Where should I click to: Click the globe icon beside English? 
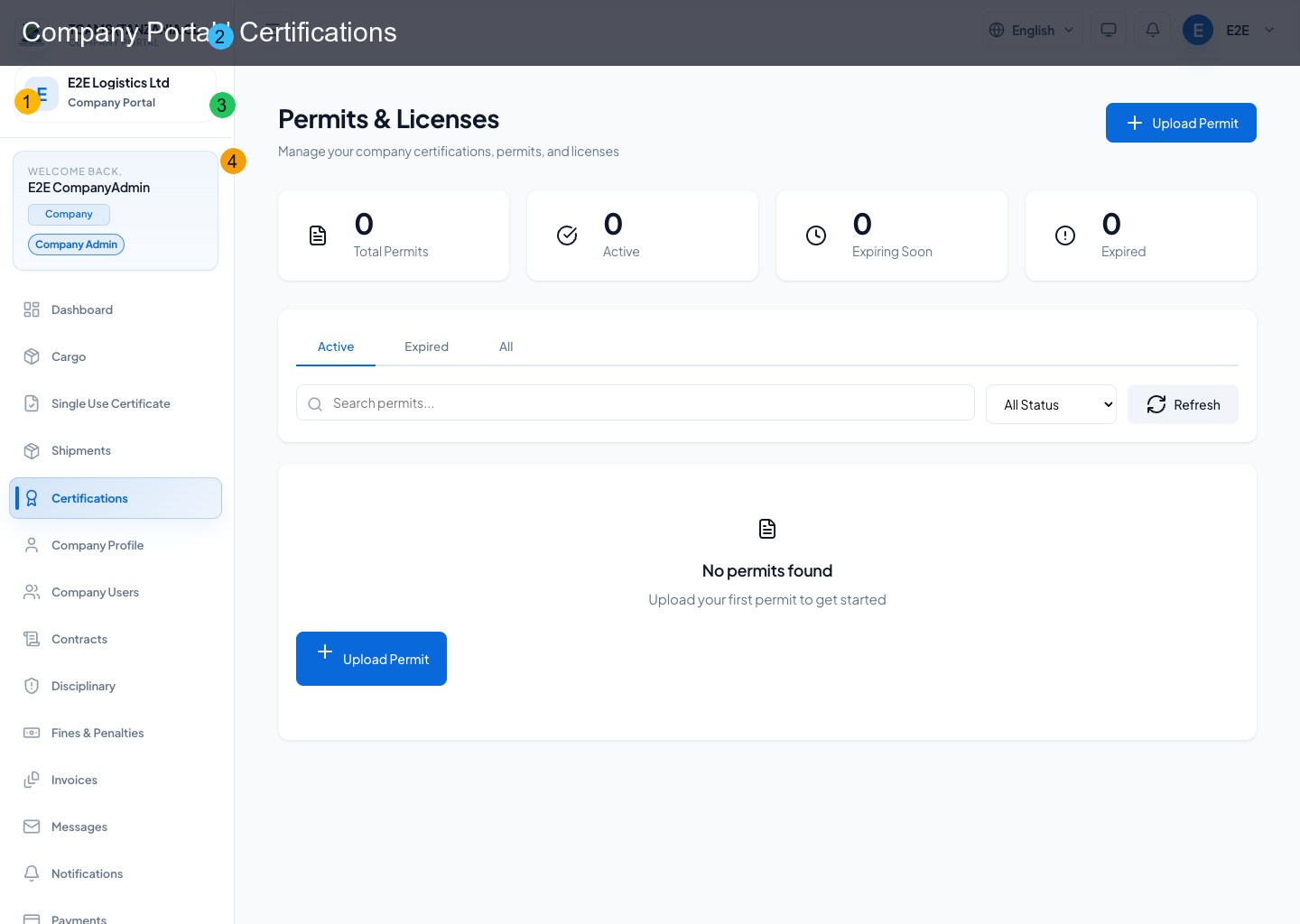[x=997, y=30]
